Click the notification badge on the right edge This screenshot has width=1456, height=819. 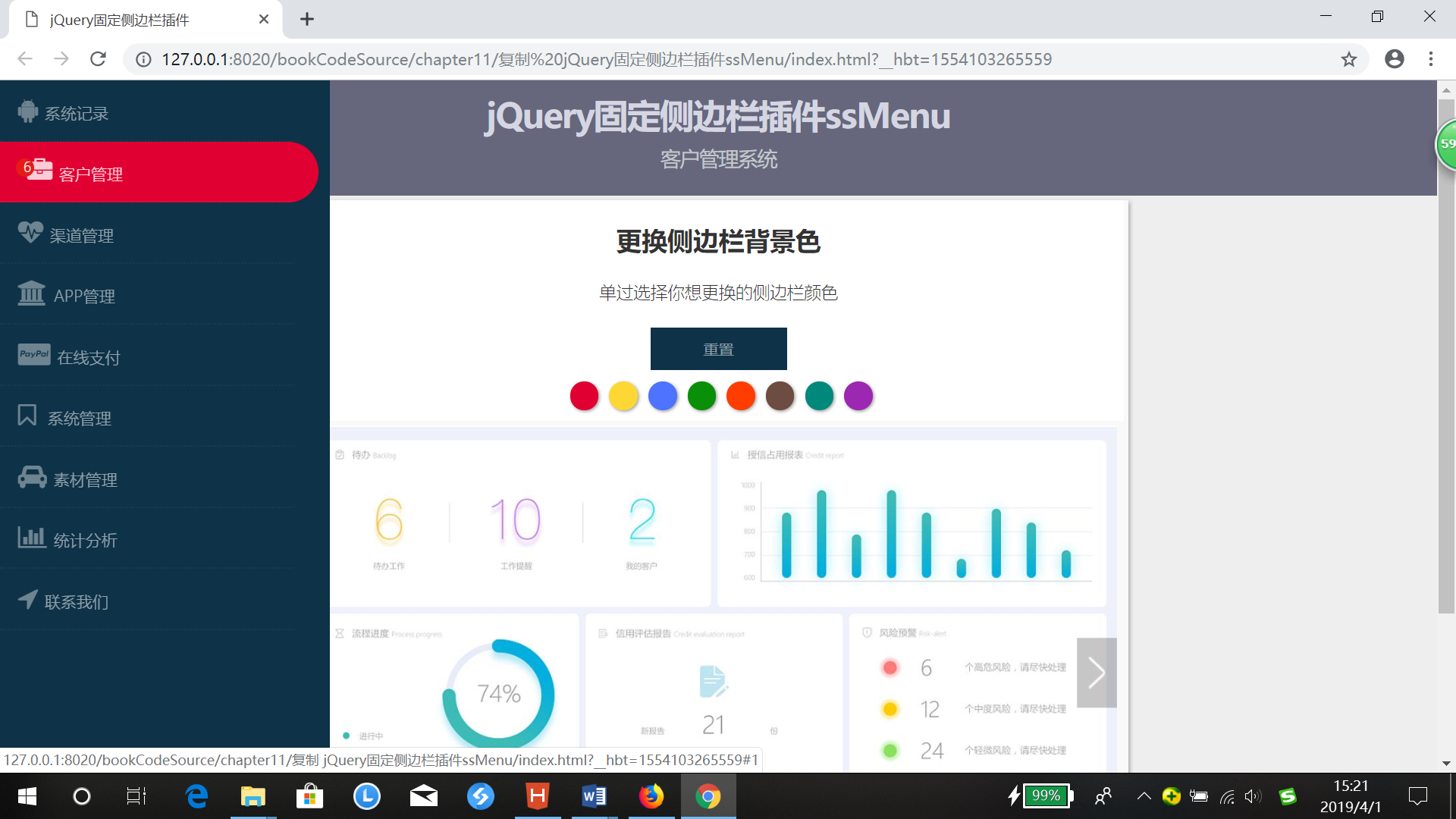click(1447, 144)
